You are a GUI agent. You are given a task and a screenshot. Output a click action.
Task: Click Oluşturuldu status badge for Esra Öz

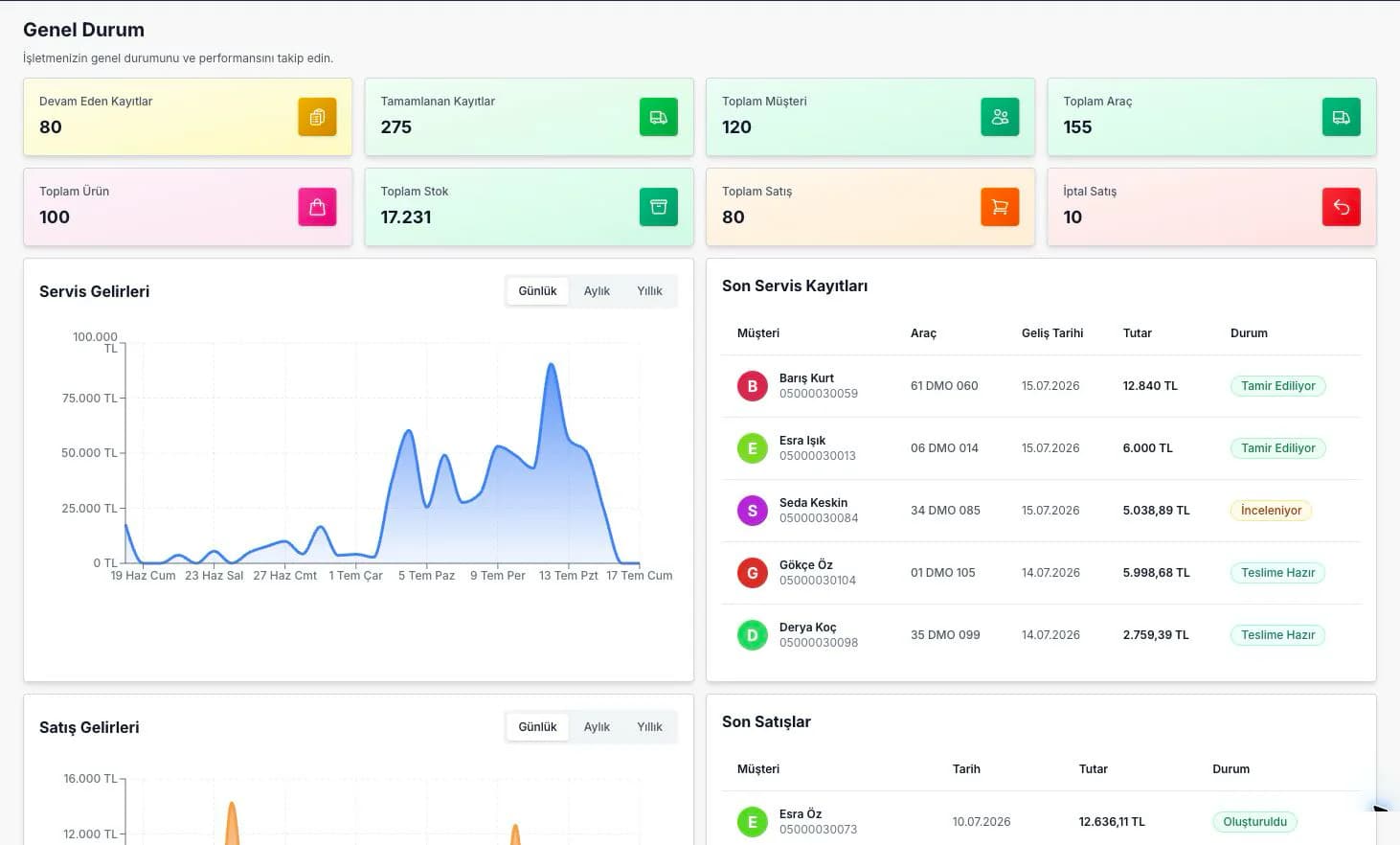(x=1254, y=822)
